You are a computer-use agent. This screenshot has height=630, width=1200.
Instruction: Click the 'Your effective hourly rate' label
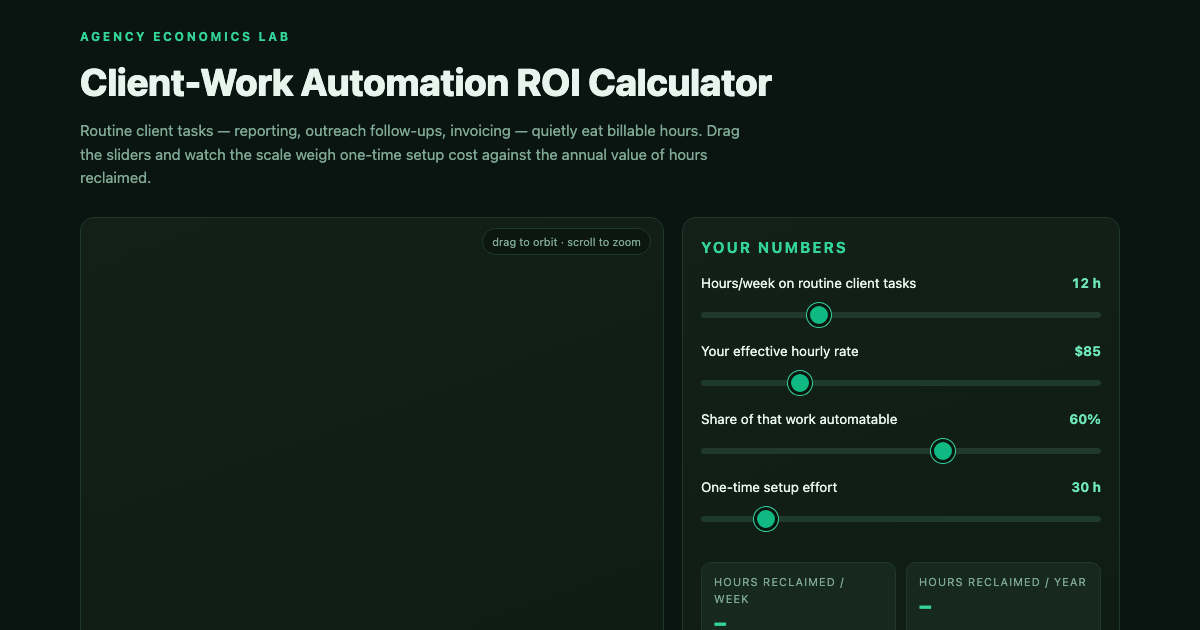pyautogui.click(x=780, y=351)
